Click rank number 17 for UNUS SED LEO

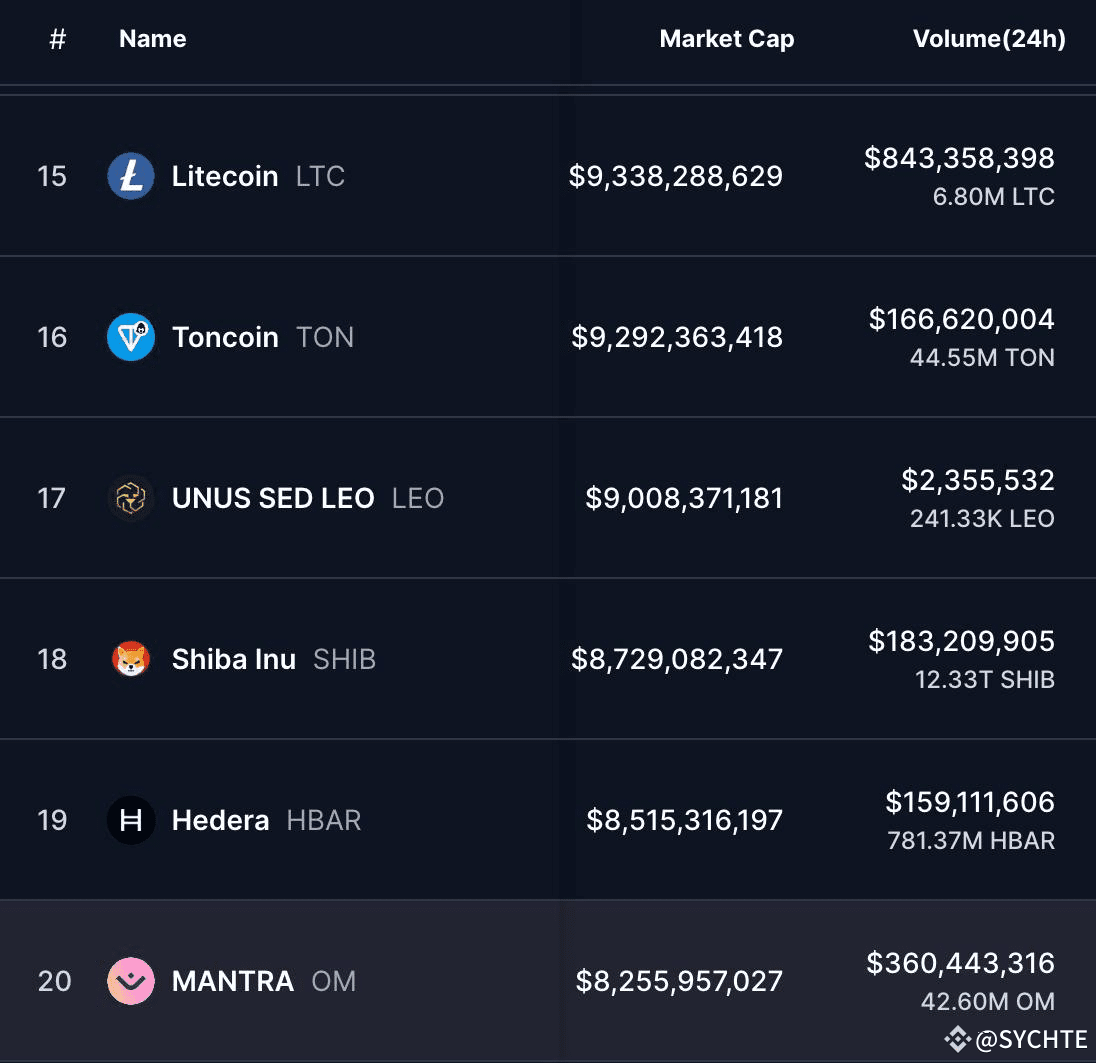click(55, 498)
